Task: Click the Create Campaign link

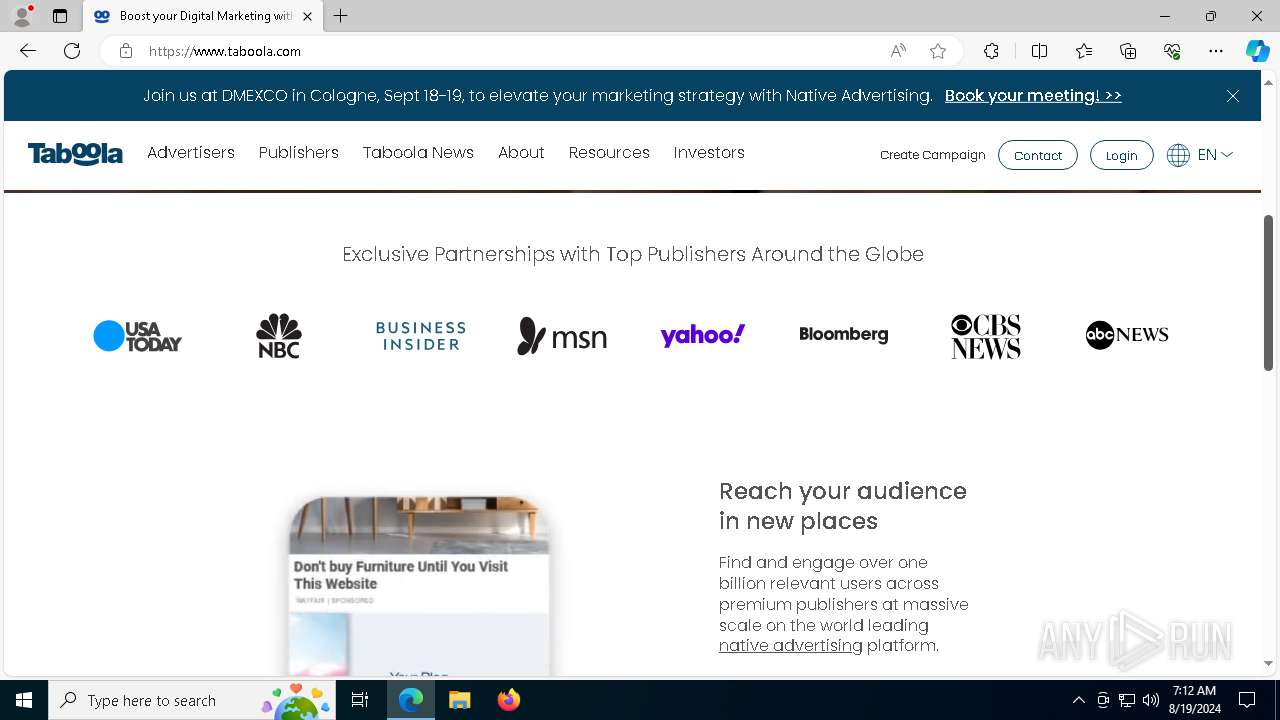Action: [933, 155]
